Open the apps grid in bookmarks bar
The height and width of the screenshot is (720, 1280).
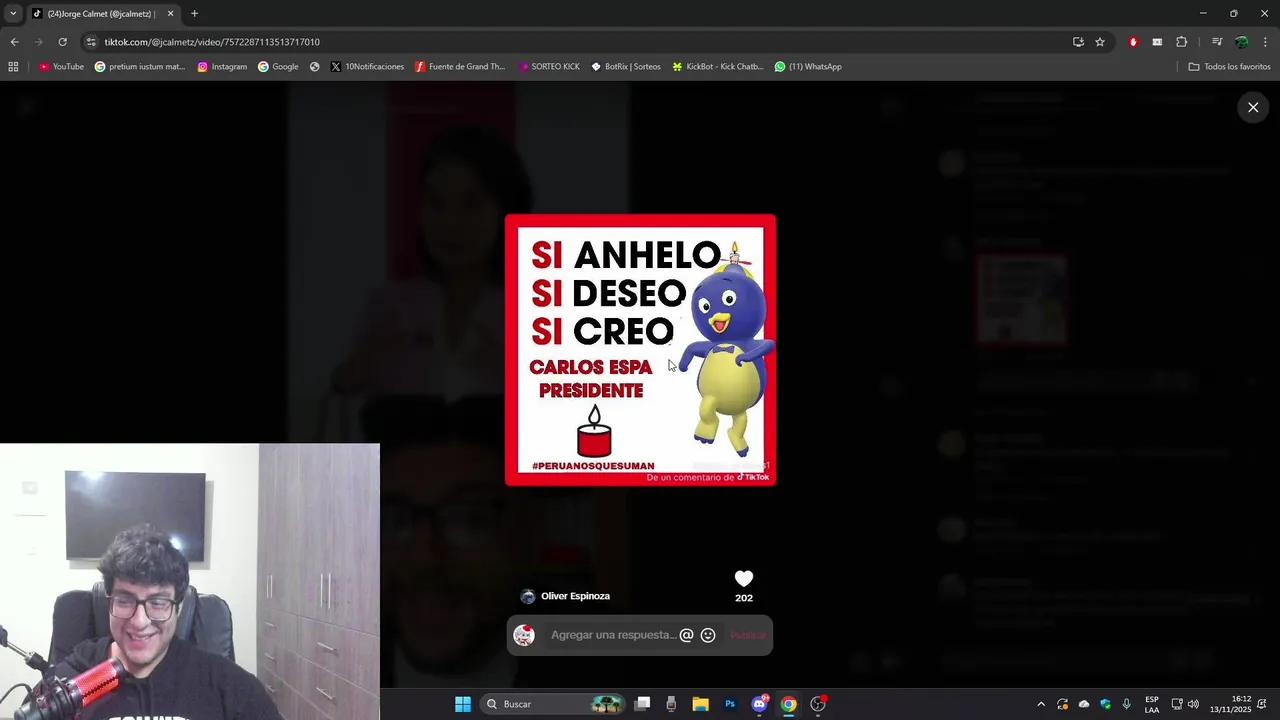pos(13,67)
